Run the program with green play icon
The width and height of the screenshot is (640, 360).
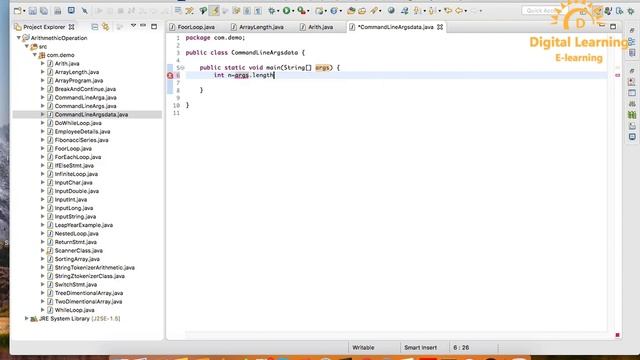point(287,11)
